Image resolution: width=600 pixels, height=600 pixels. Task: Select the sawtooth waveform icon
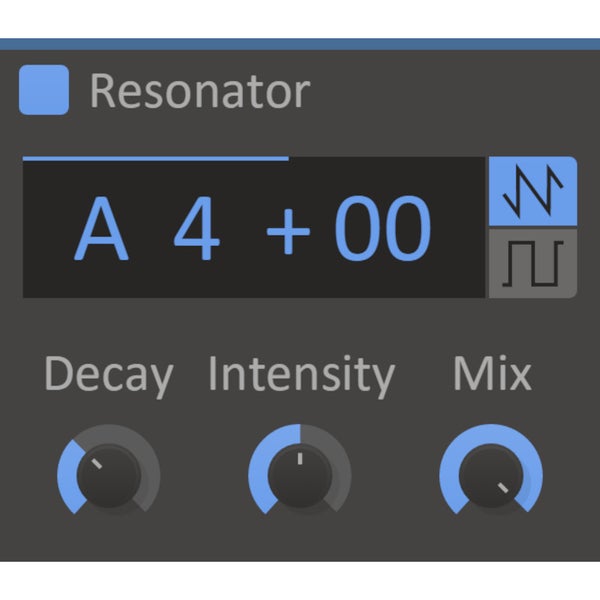click(x=533, y=191)
